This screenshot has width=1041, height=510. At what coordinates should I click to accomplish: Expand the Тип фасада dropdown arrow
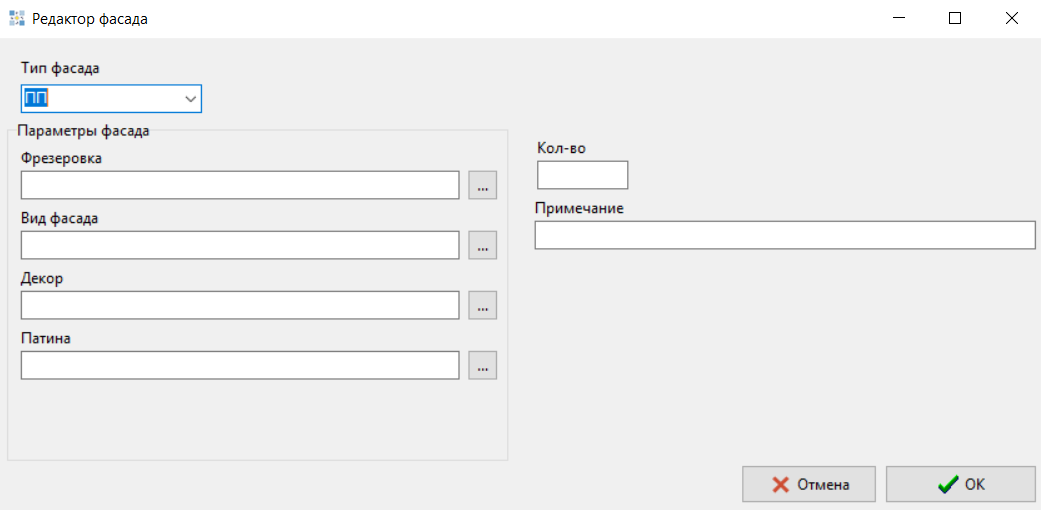pos(189,99)
